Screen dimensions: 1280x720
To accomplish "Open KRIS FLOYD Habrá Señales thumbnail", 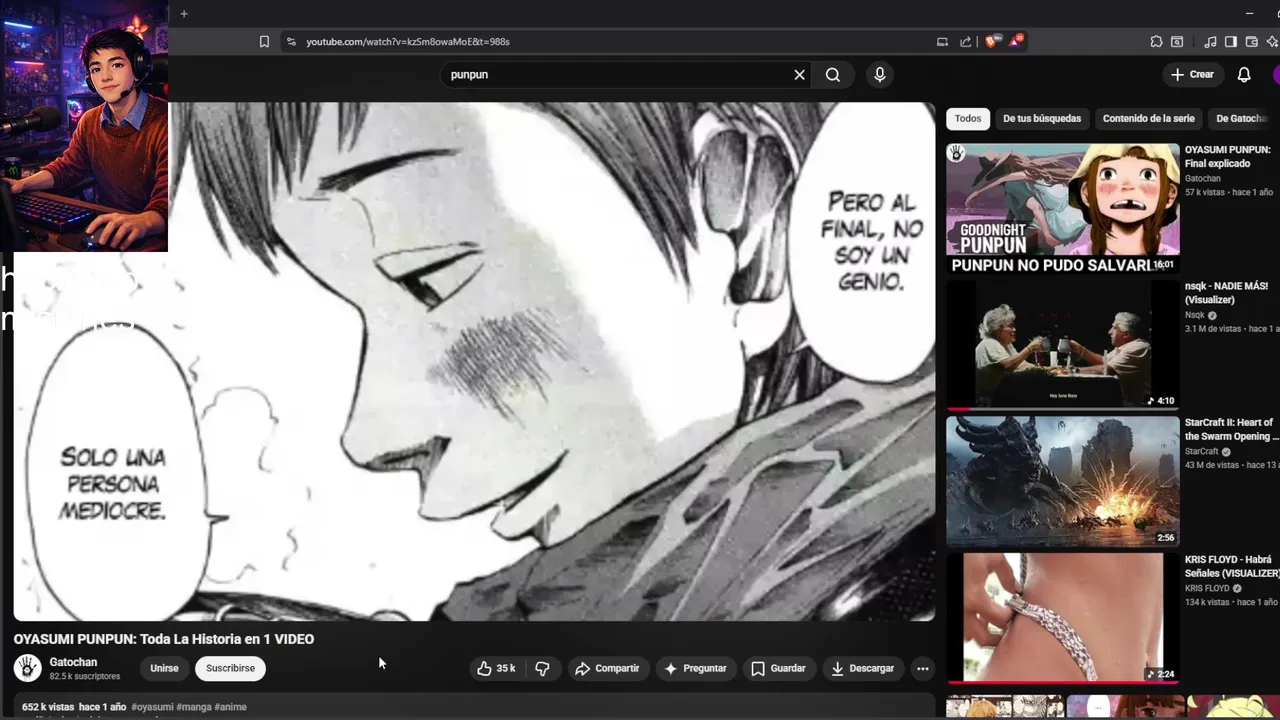I will point(1063,618).
